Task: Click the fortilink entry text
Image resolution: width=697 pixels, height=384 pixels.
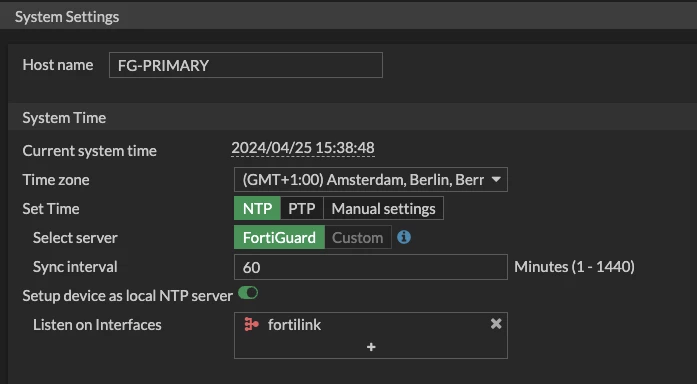Action: (x=294, y=325)
